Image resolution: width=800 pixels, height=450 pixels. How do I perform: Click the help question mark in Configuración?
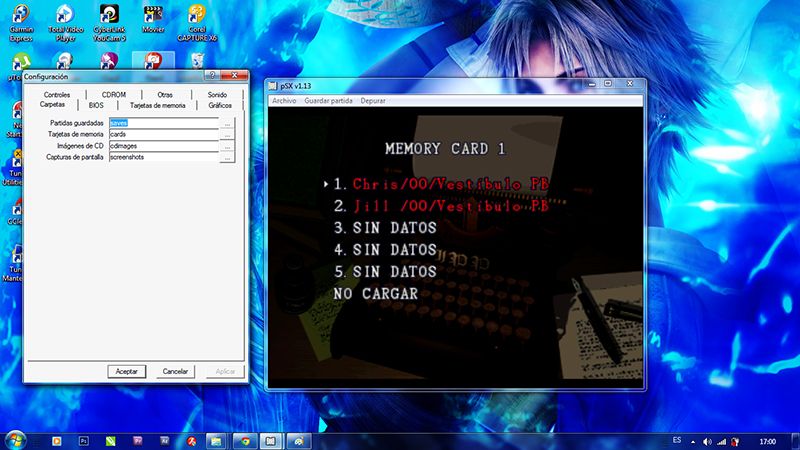212,76
